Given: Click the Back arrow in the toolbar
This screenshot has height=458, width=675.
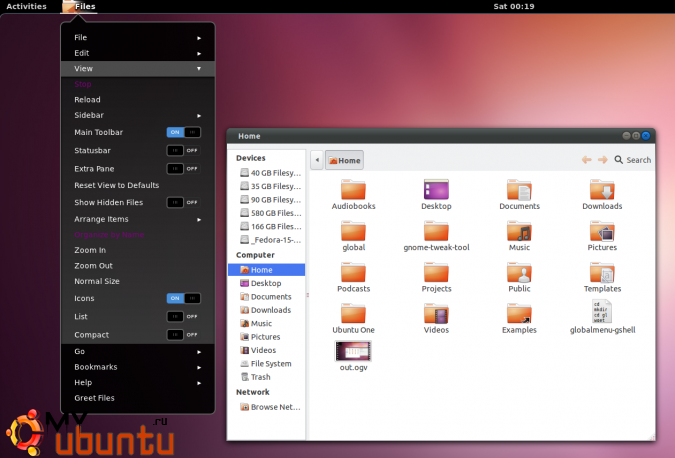Looking at the screenshot, I should pos(586,160).
